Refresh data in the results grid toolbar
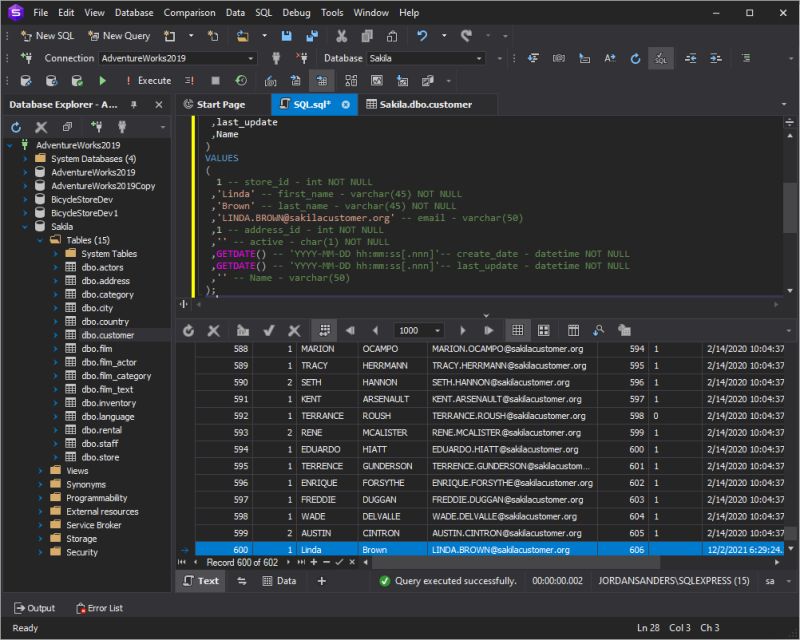This screenshot has width=800, height=640. click(x=189, y=330)
